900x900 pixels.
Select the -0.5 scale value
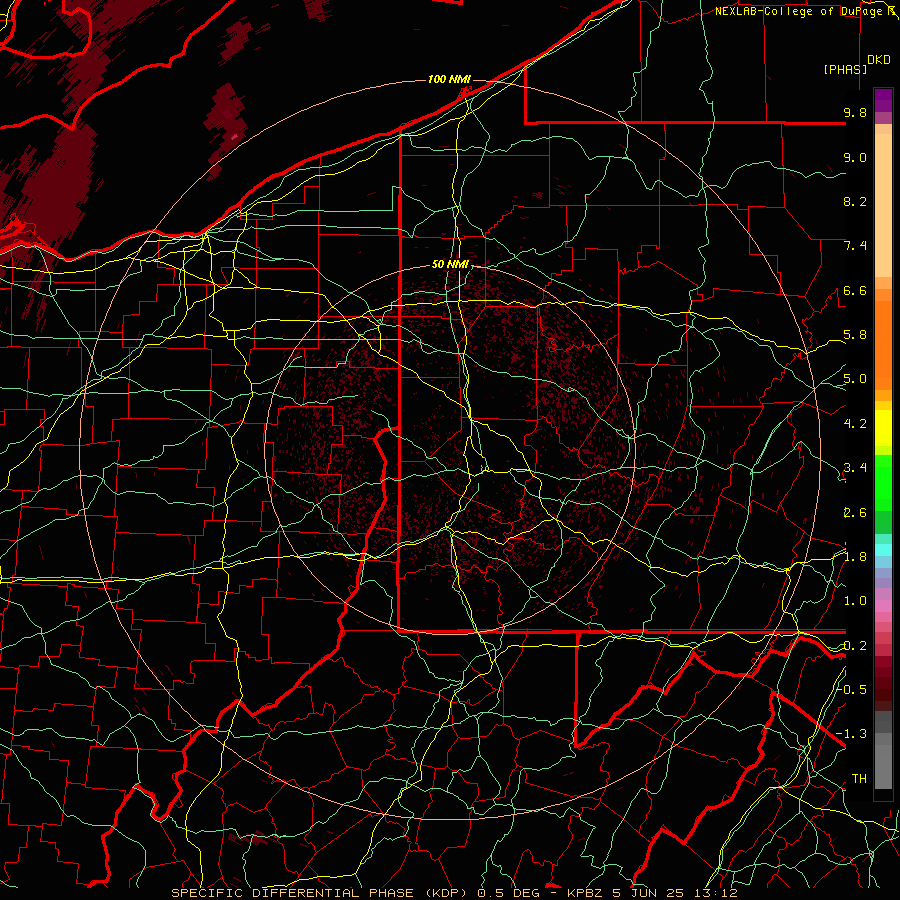852,689
